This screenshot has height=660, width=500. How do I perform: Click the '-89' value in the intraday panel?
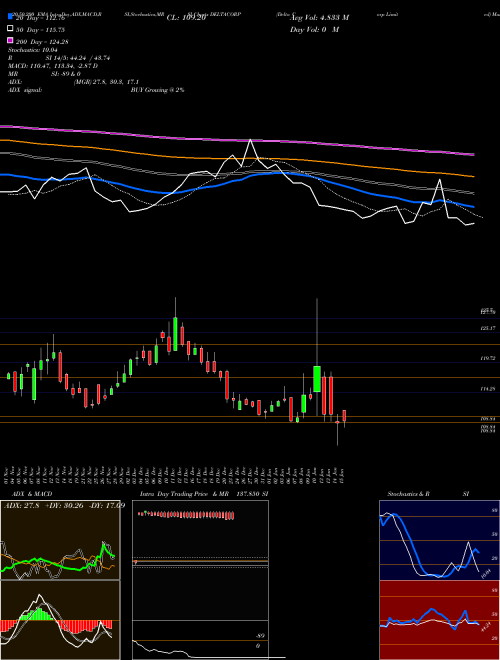point(261,636)
